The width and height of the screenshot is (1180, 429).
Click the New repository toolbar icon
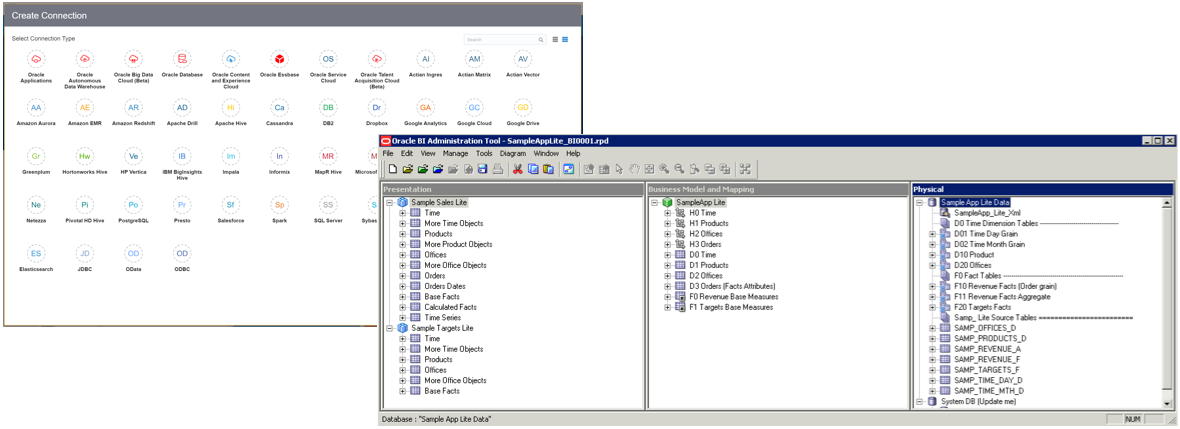(392, 169)
